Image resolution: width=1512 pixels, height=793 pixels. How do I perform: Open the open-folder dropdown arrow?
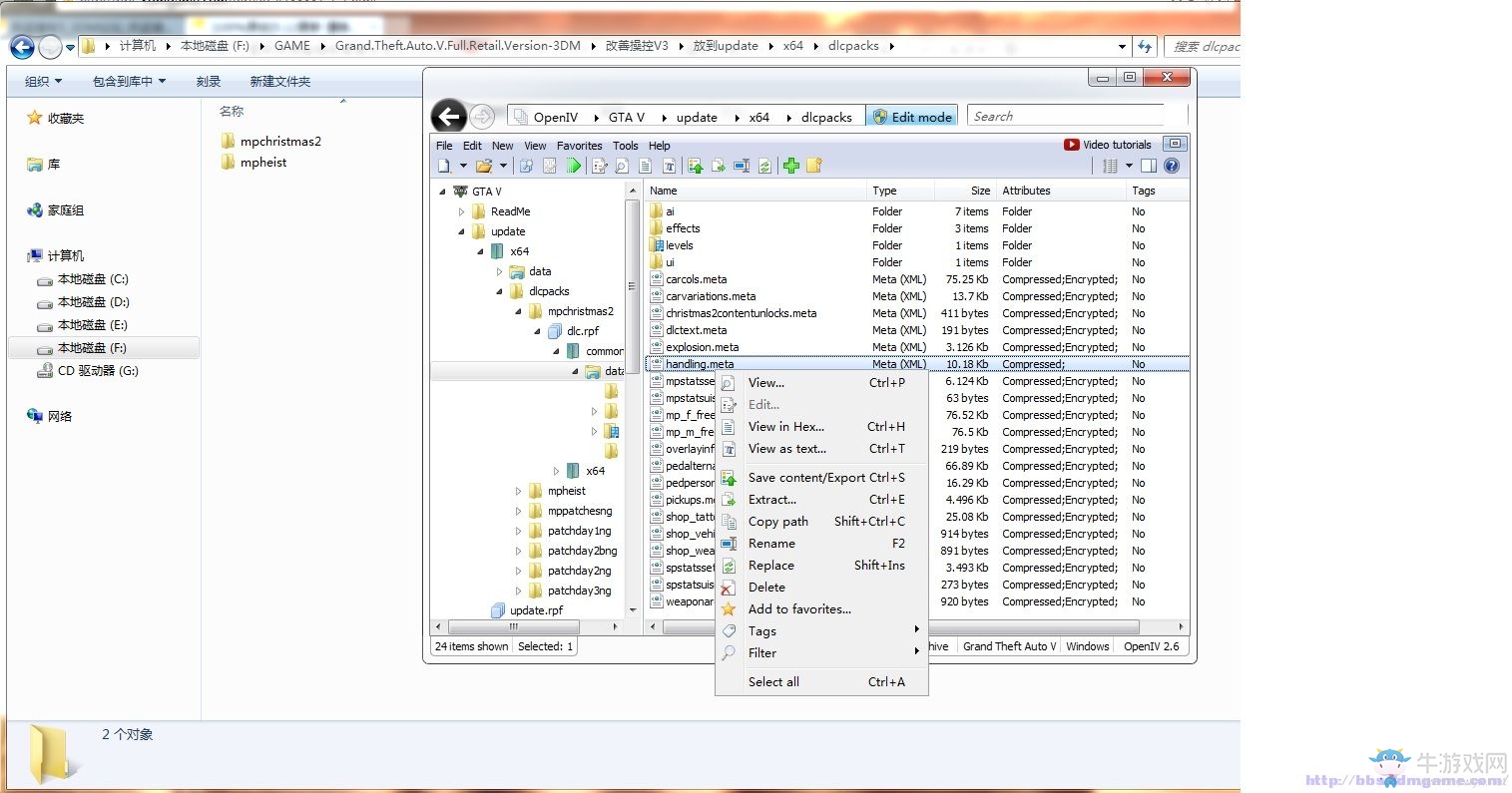click(503, 166)
